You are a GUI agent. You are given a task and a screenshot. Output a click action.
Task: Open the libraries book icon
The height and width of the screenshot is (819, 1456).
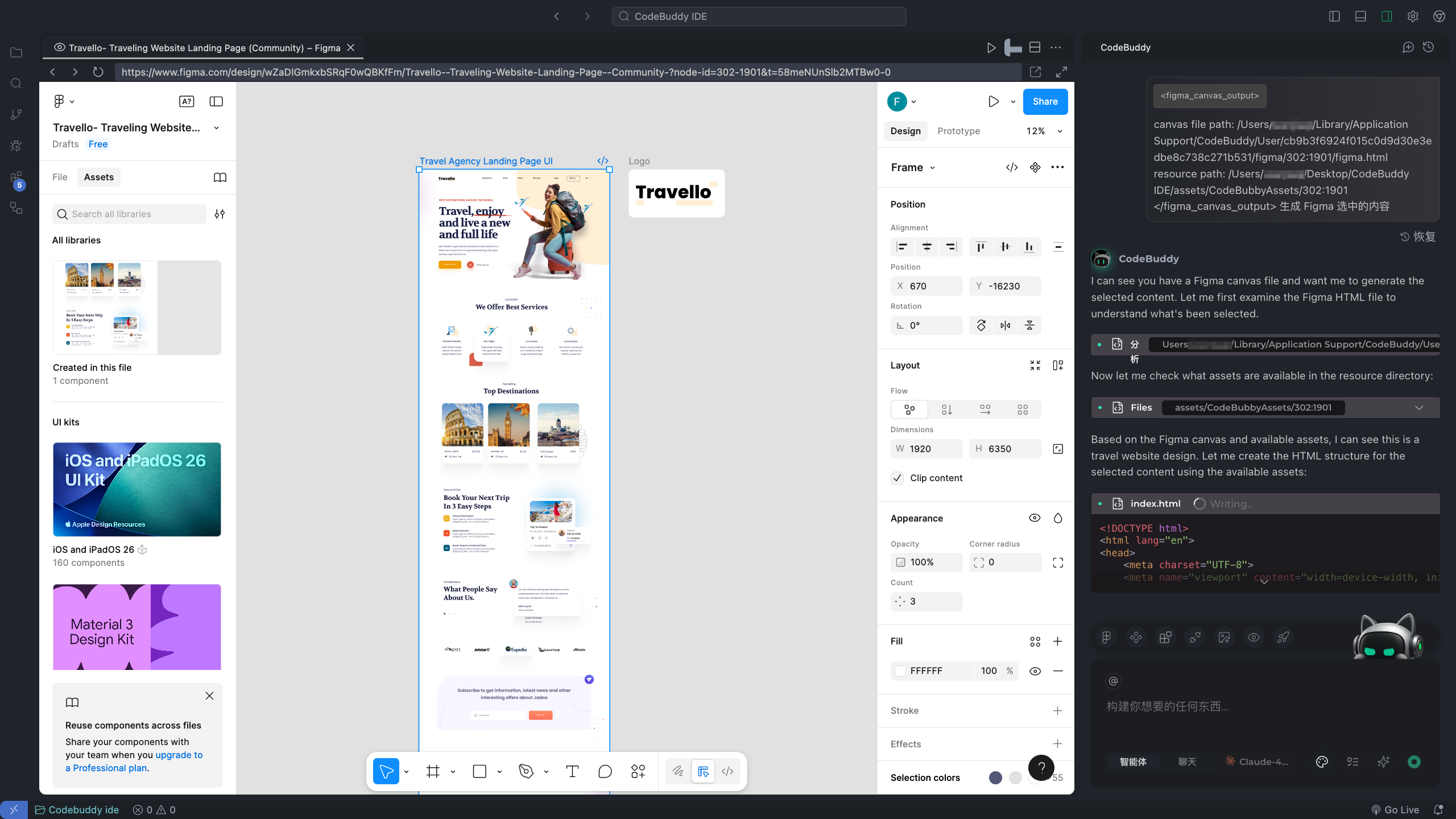(220, 177)
